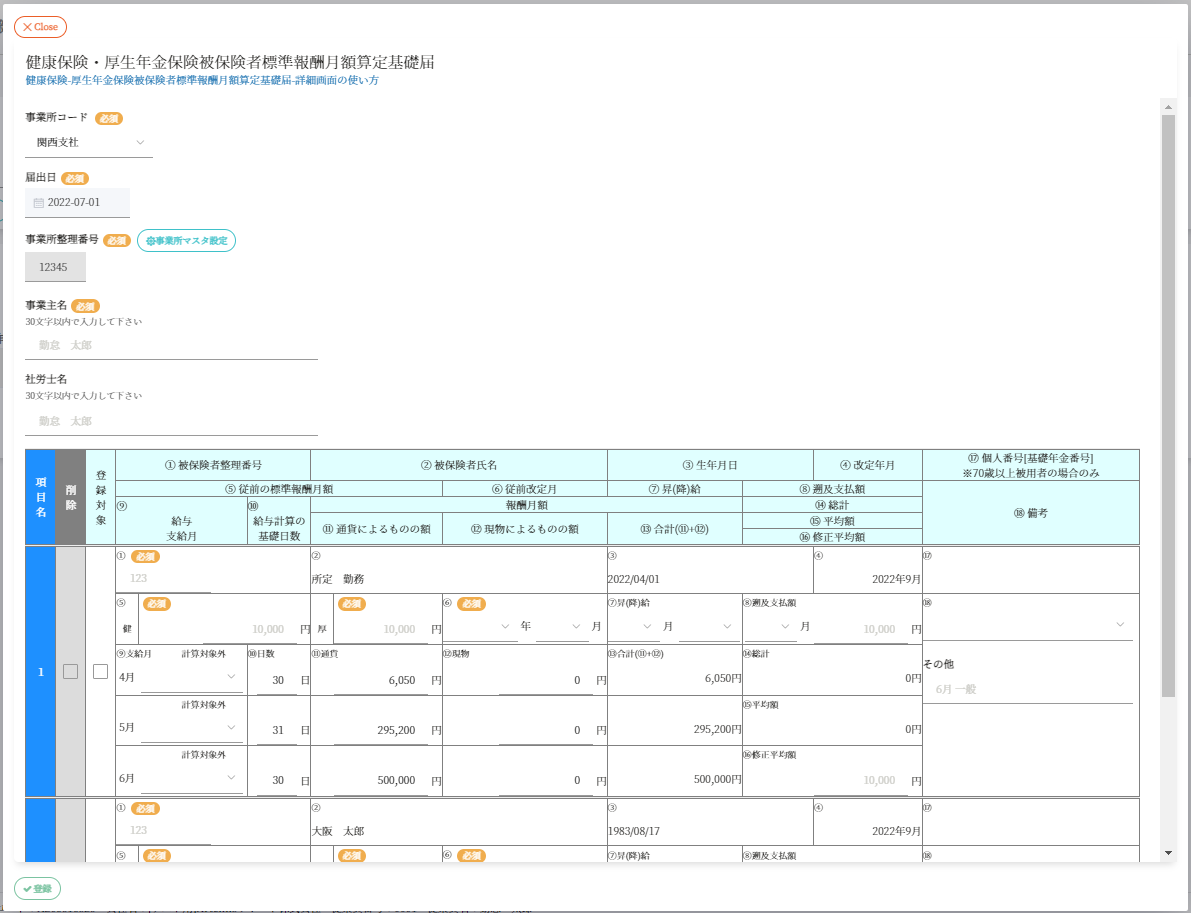Click the 5月 日数 field showing 31

coord(276,730)
